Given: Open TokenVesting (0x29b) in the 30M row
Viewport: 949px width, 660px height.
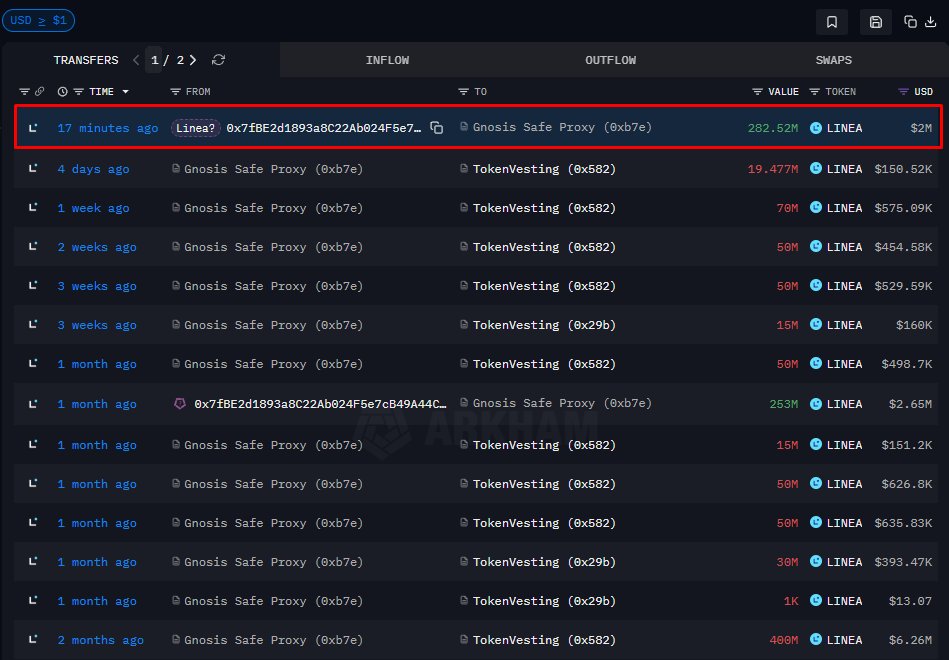Looking at the screenshot, I should pyautogui.click(x=544, y=562).
